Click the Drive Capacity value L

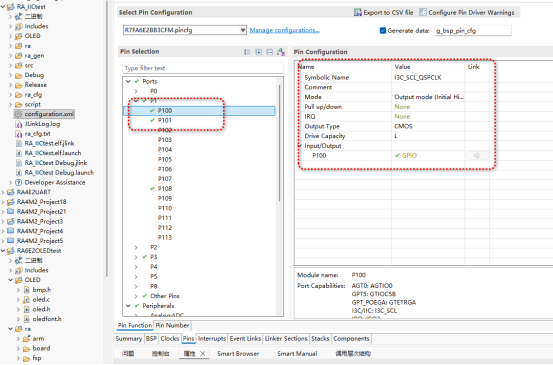pos(396,136)
